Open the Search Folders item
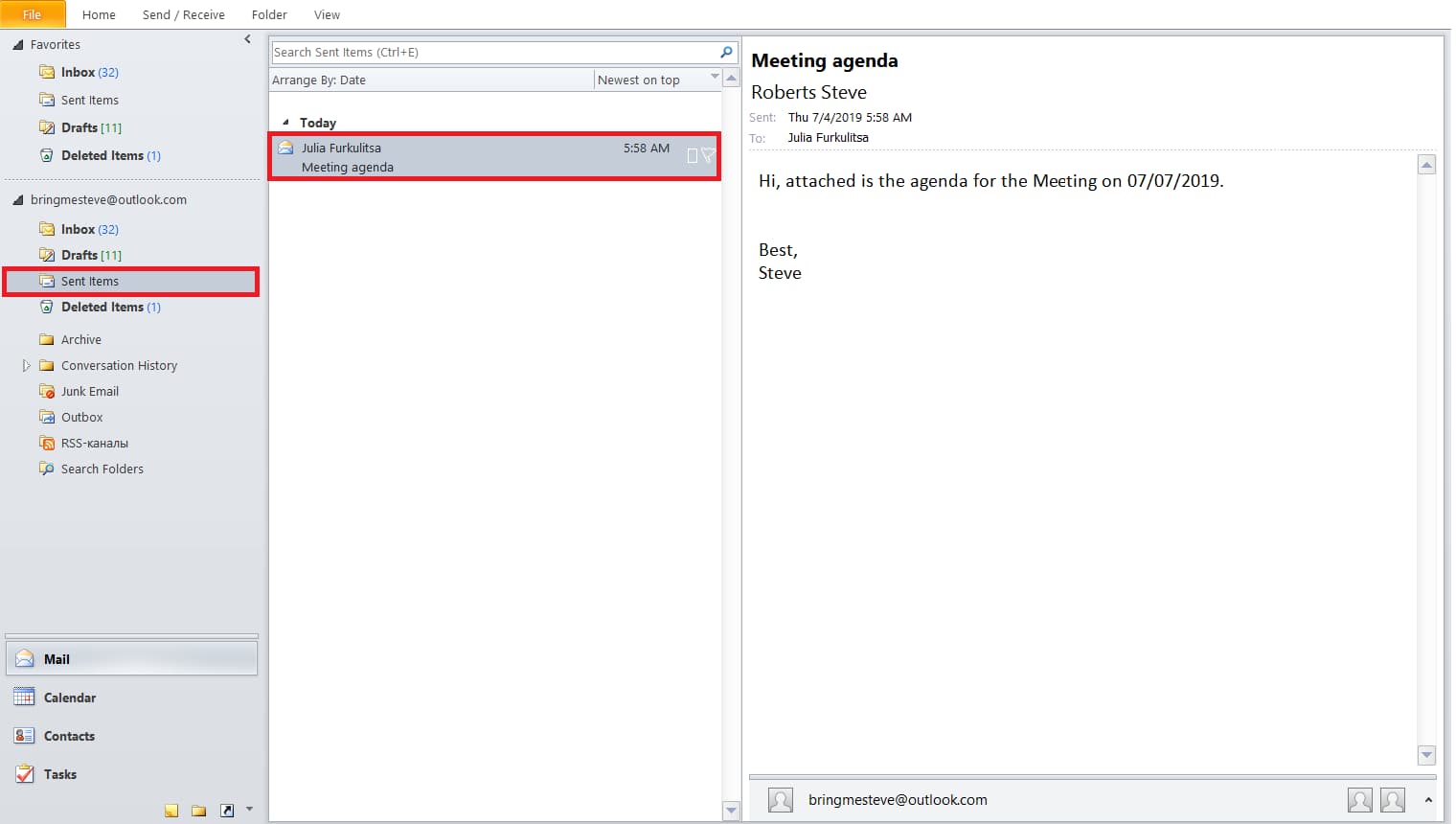Image resolution: width=1456 pixels, height=824 pixels. pos(91,469)
